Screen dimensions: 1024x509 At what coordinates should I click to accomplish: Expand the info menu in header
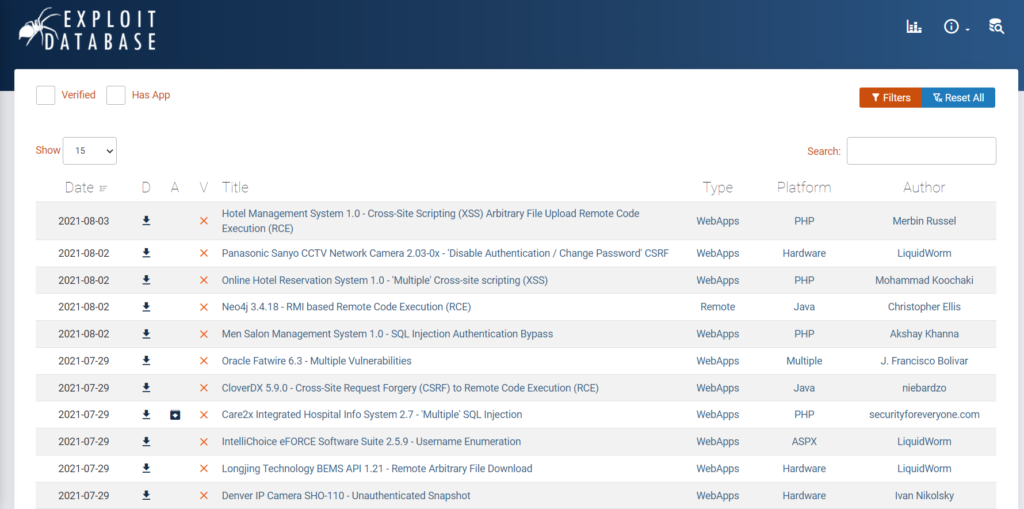point(956,27)
